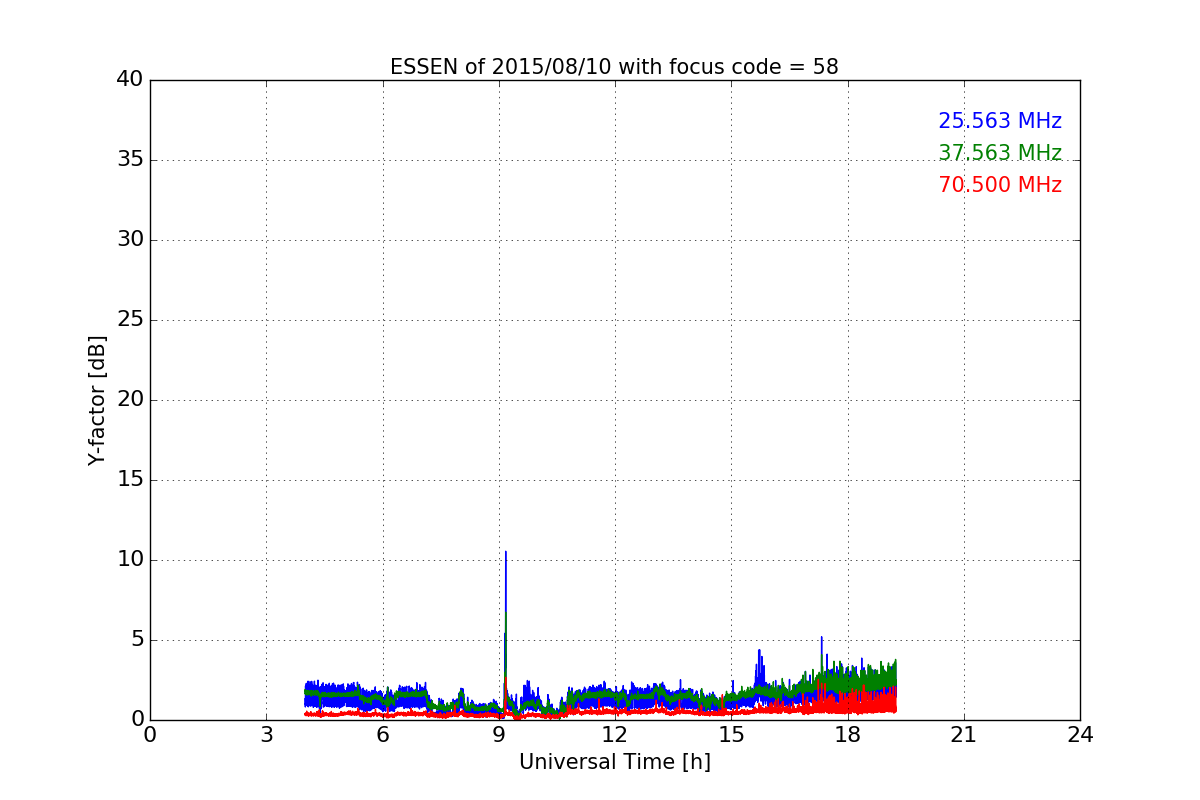Select the red 70.500 MHz legend label
1200x800 pixels.
click(x=1000, y=185)
